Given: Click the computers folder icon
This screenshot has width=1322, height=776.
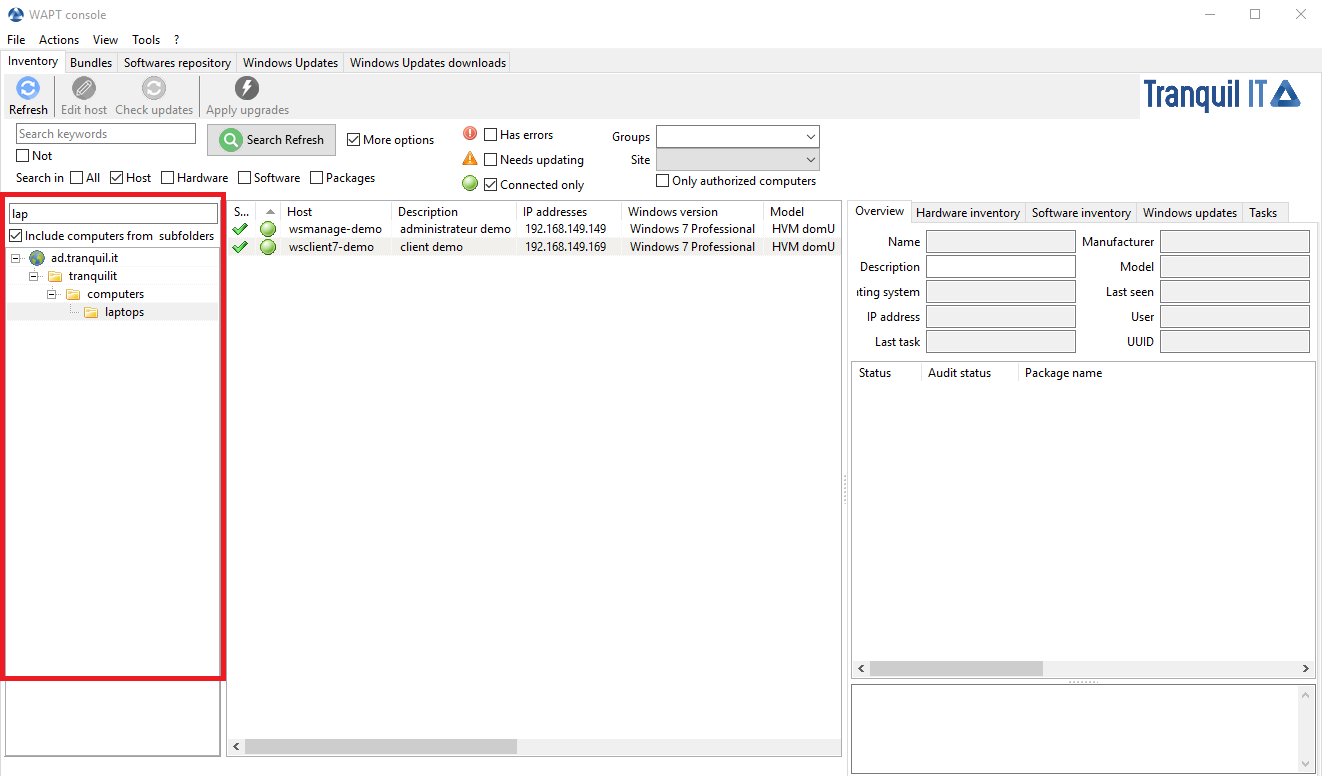Looking at the screenshot, I should [73, 294].
